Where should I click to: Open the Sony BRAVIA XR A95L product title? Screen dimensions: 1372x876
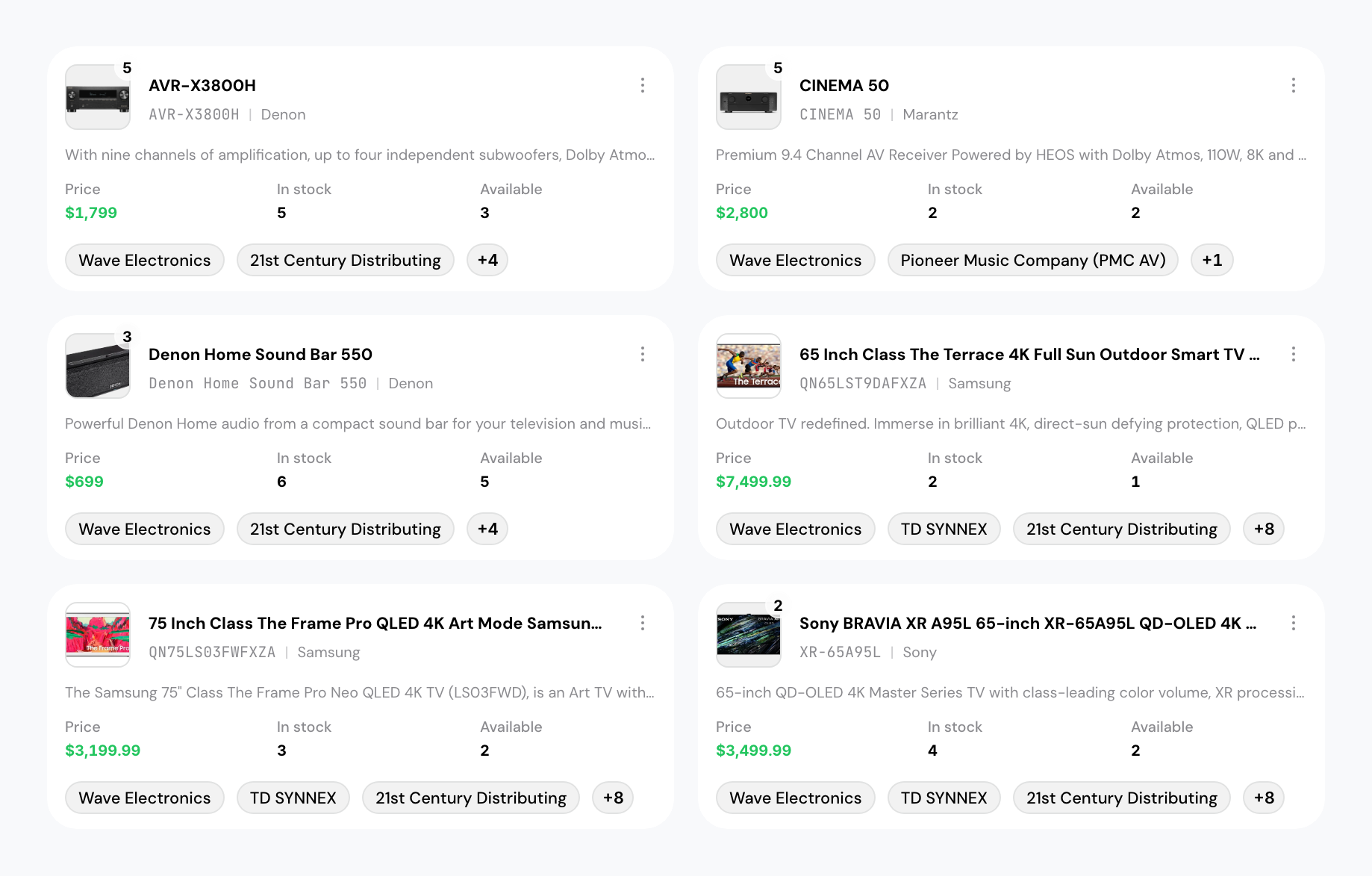coord(1028,623)
